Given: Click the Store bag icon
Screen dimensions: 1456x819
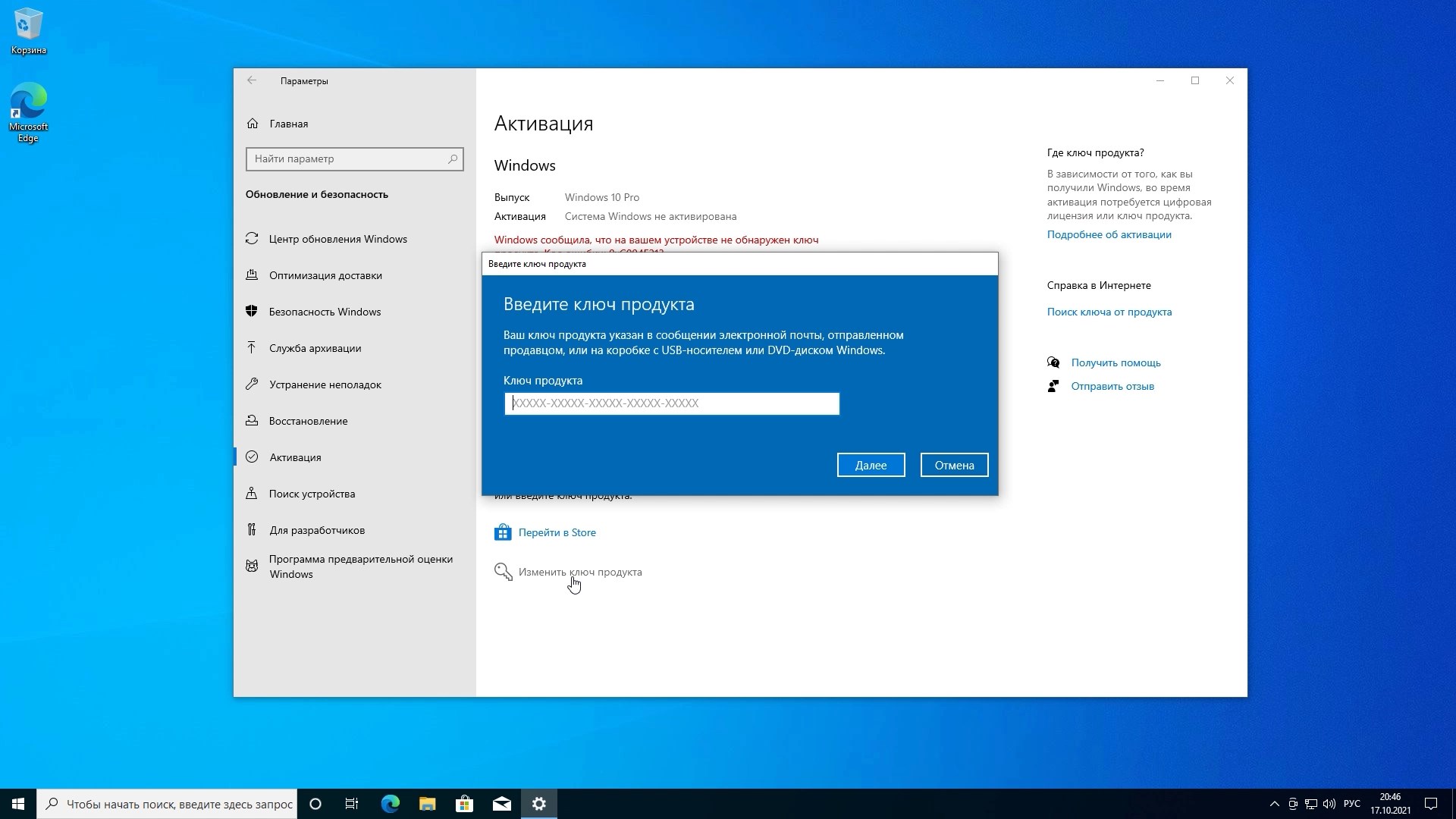Looking at the screenshot, I should (502, 532).
